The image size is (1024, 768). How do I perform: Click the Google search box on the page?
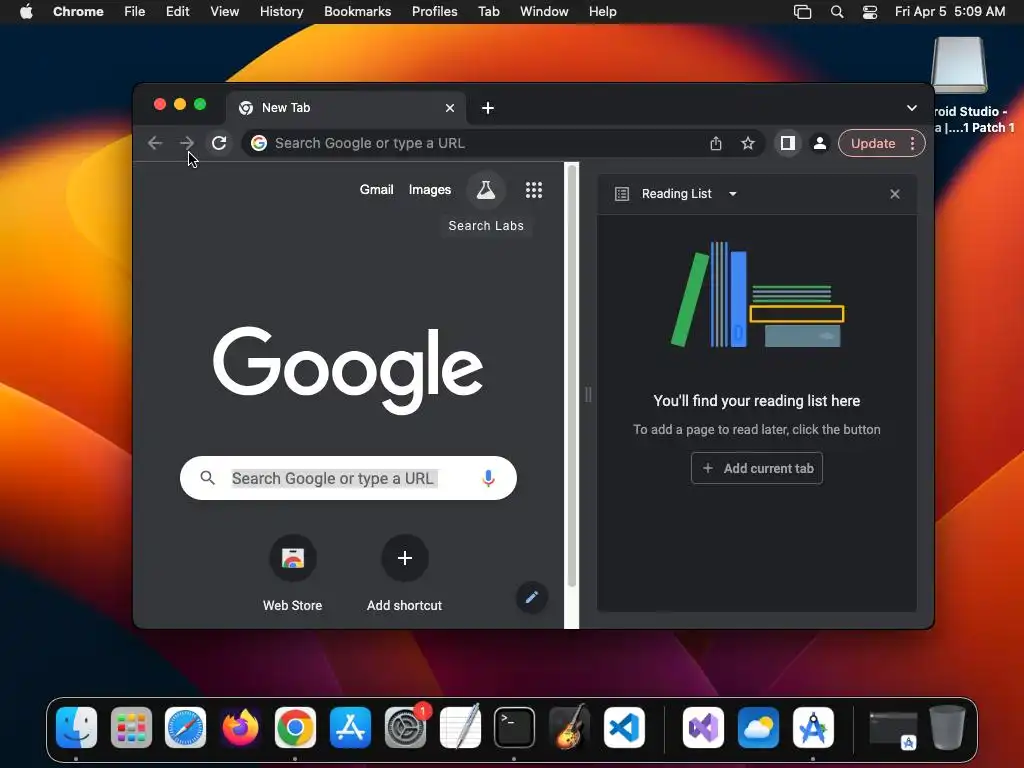[x=348, y=478]
